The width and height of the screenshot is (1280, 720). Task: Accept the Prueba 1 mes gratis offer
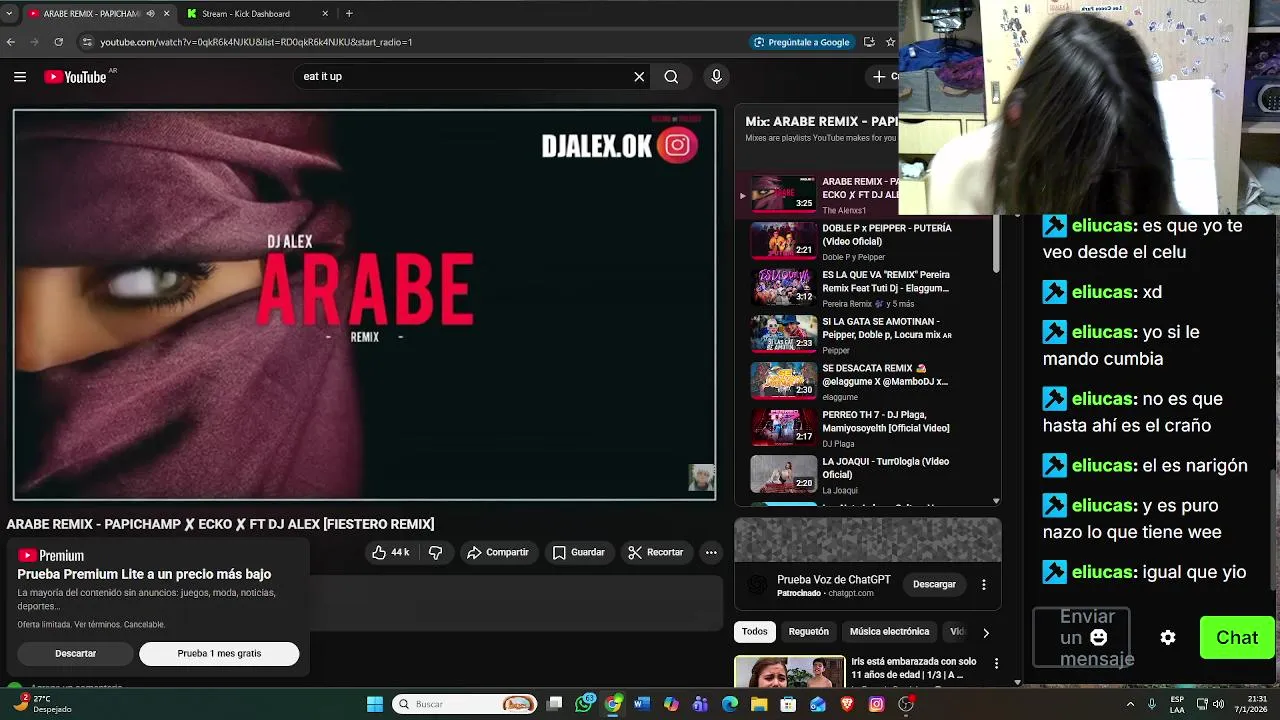(x=219, y=654)
